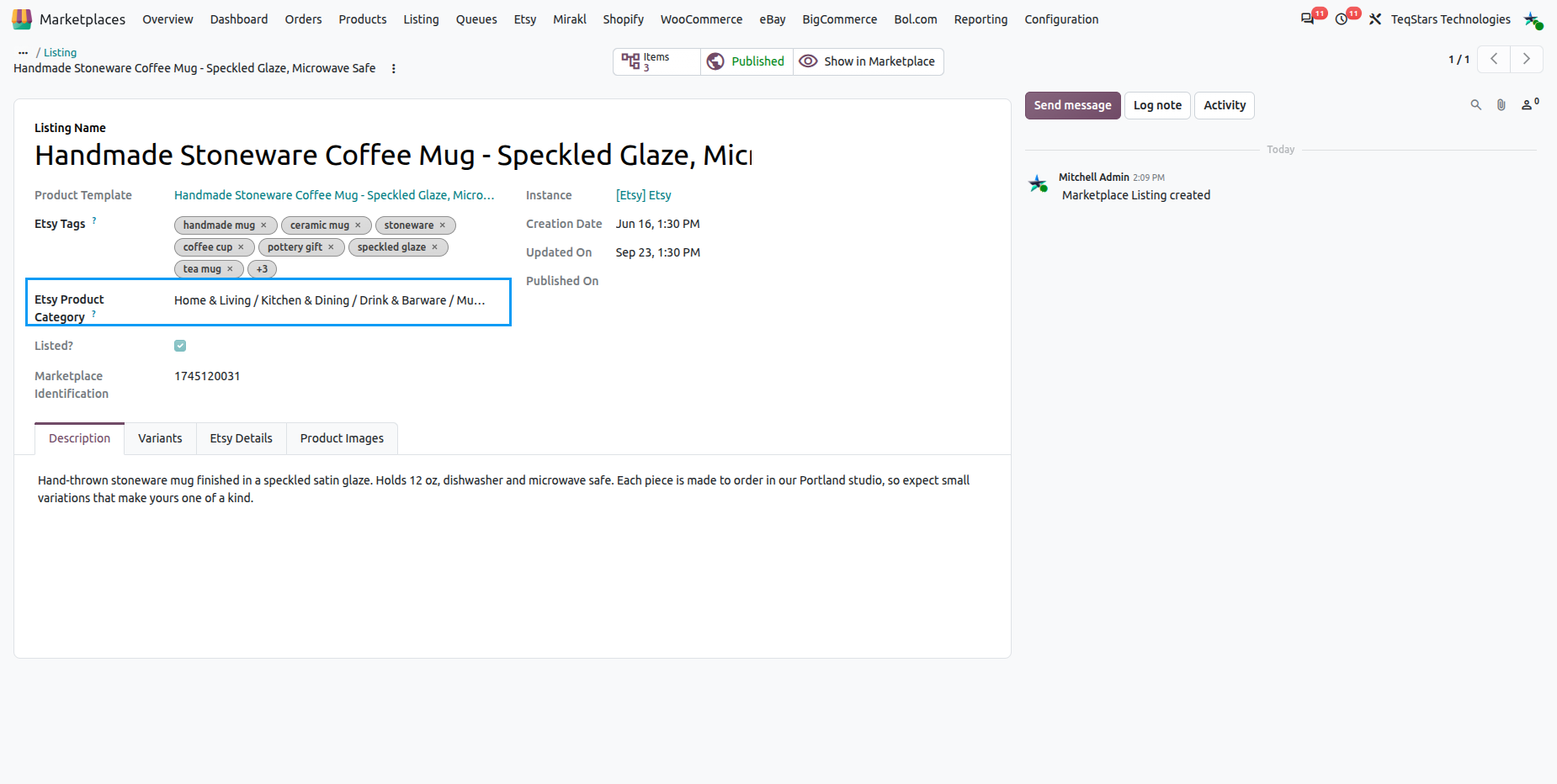Open the Etsy Product Category dropdown
Viewport: 1557px width, 784px height.
pyautogui.click(x=335, y=300)
